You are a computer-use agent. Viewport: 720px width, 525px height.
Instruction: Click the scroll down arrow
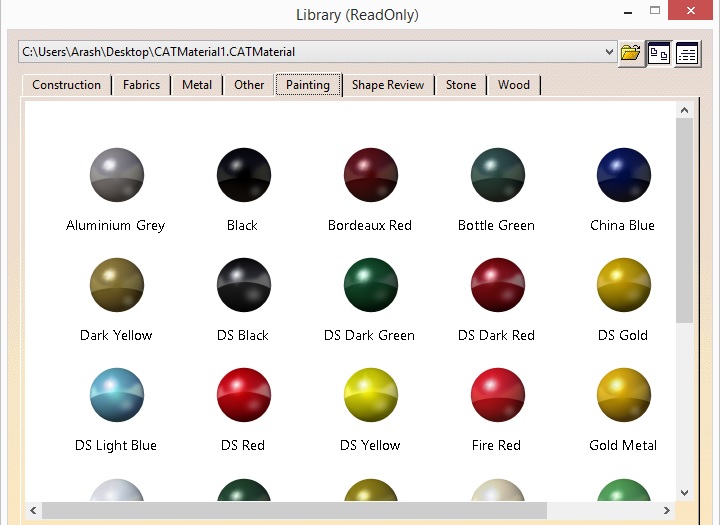[685, 491]
